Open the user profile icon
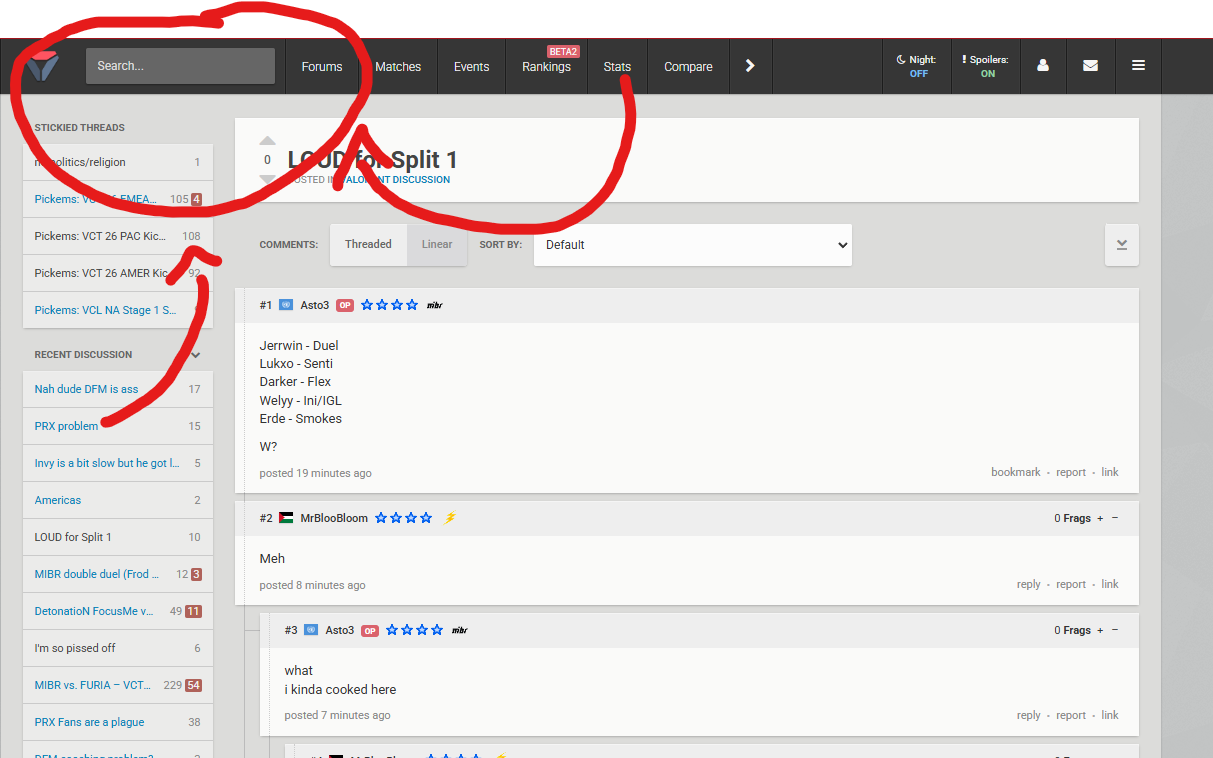The height and width of the screenshot is (758, 1213). click(1043, 66)
